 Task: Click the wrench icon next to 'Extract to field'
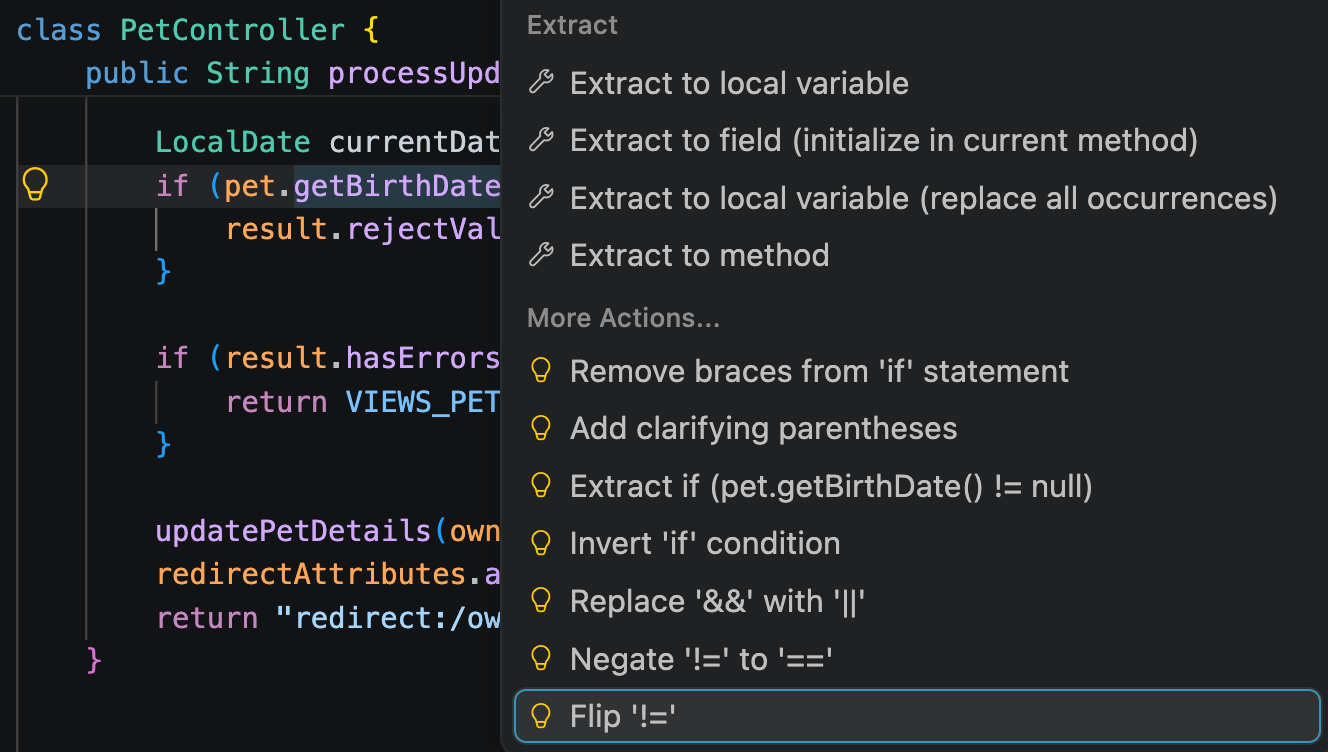(540, 140)
